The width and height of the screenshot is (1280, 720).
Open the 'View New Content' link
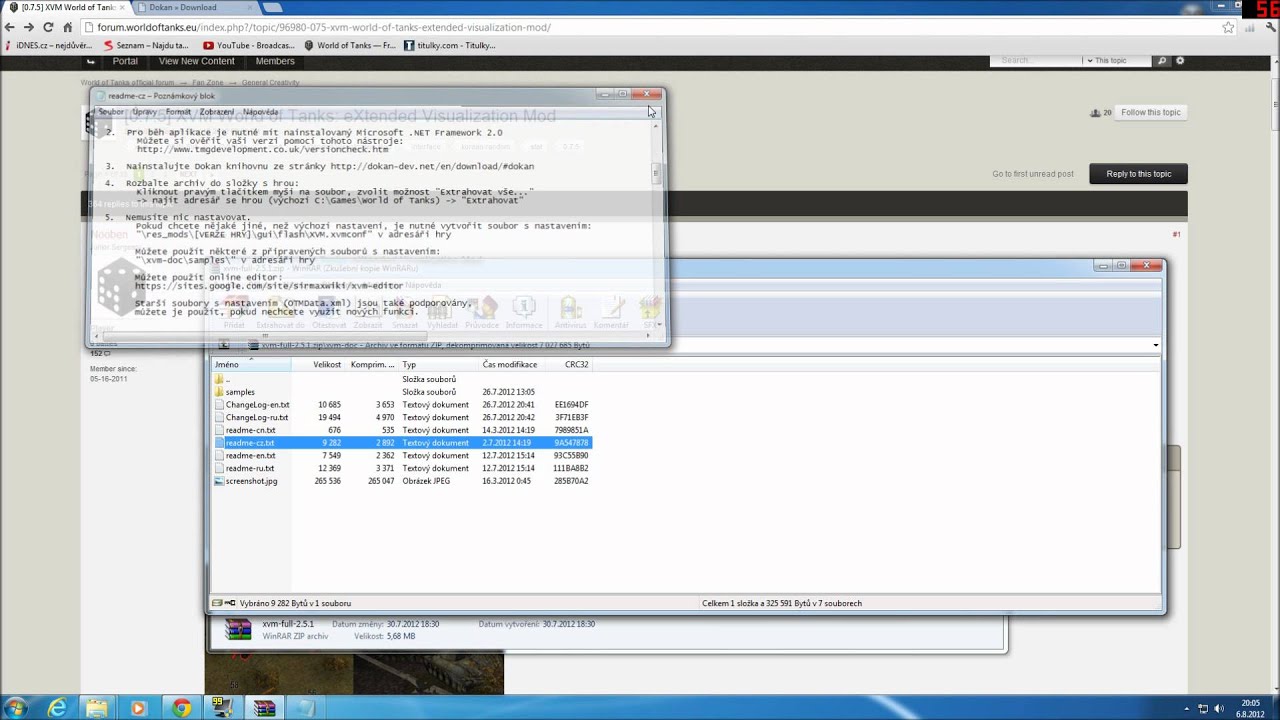[196, 61]
